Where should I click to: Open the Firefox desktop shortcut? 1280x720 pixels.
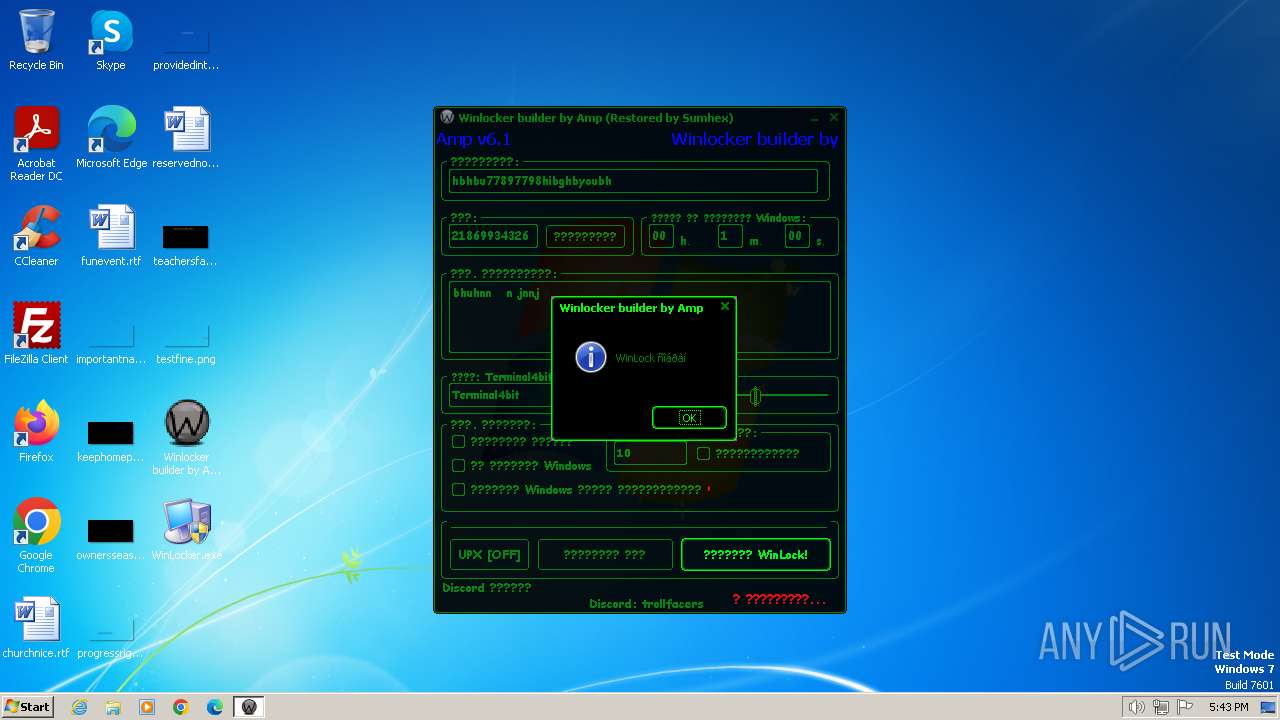(36, 432)
